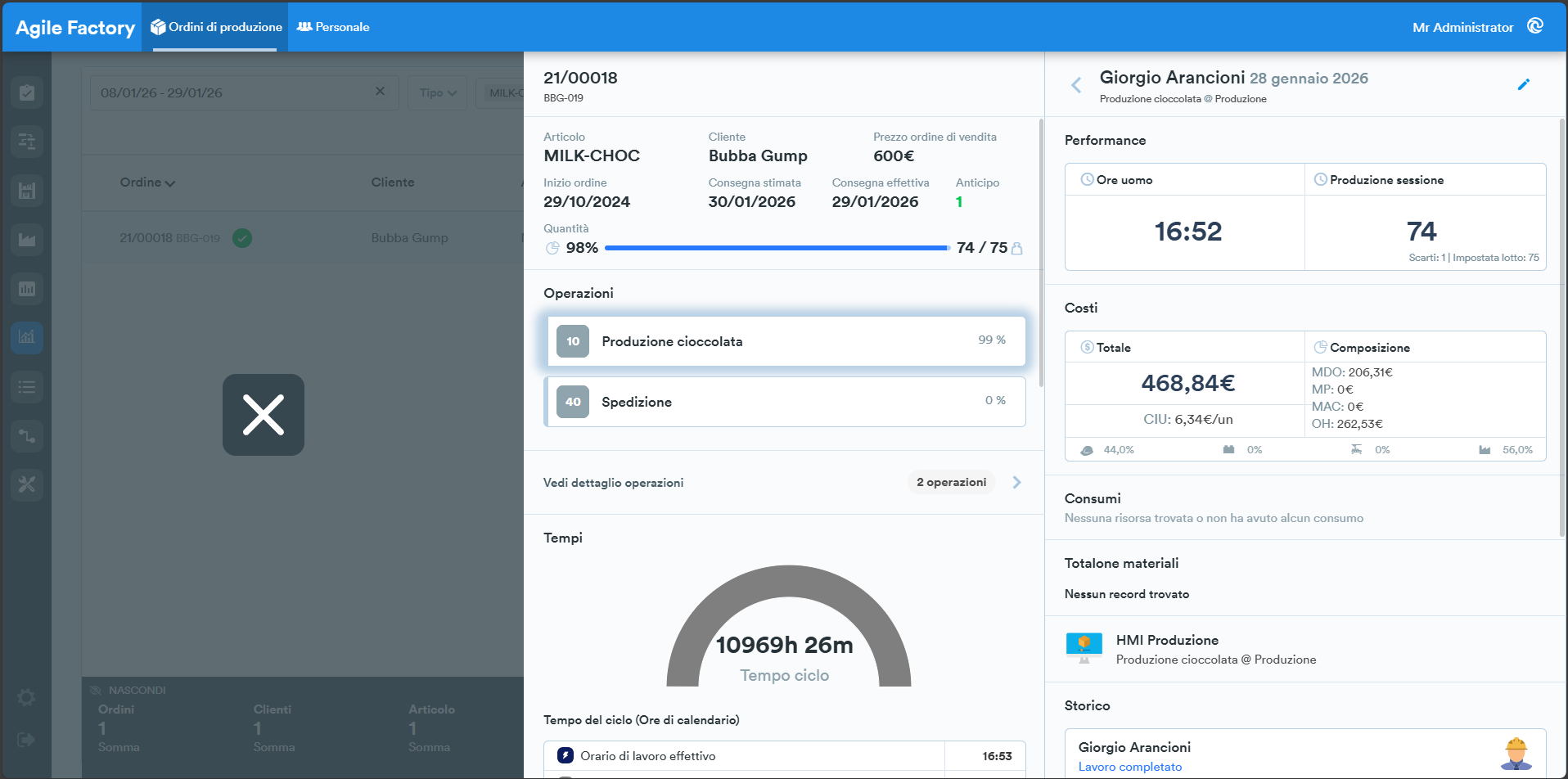Open Vedi dettaglio operazioni link

[614, 483]
